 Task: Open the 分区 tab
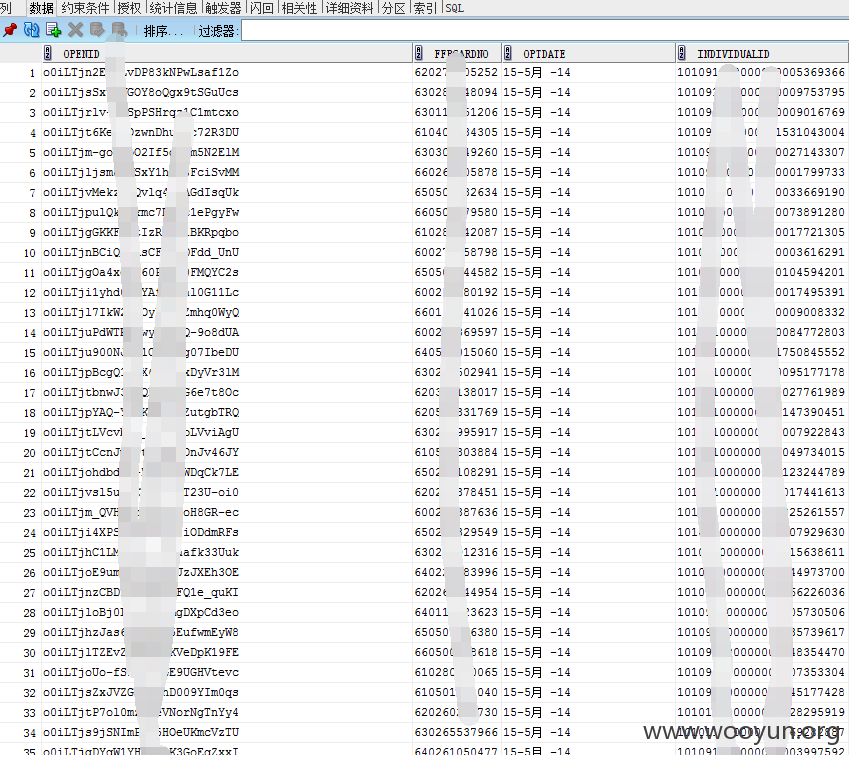[394, 8]
